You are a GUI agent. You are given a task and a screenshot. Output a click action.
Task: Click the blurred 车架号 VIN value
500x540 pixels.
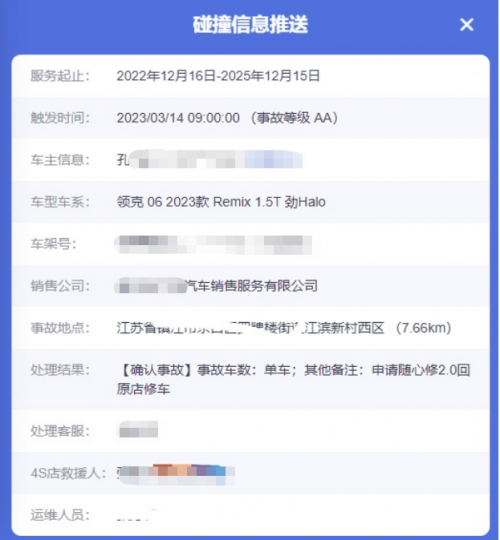(213, 245)
